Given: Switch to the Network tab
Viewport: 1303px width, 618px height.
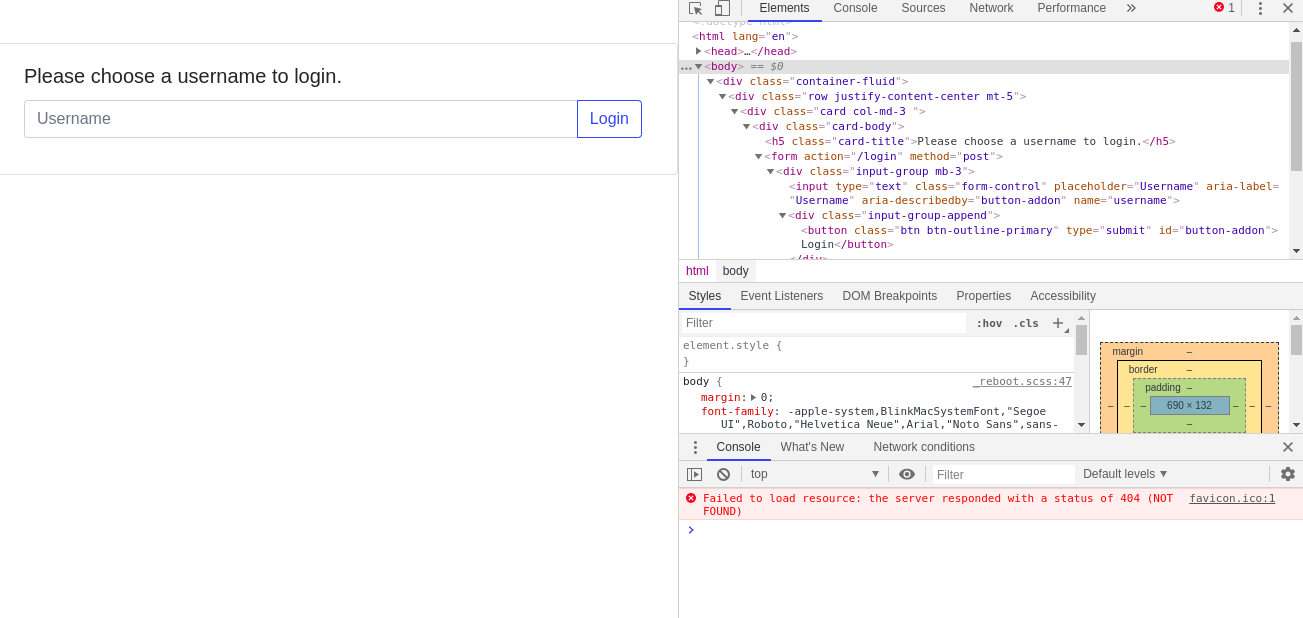Looking at the screenshot, I should [991, 8].
